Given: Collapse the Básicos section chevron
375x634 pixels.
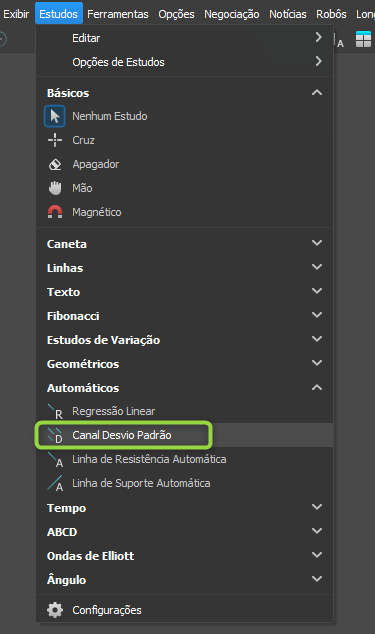Looking at the screenshot, I should 317,93.
